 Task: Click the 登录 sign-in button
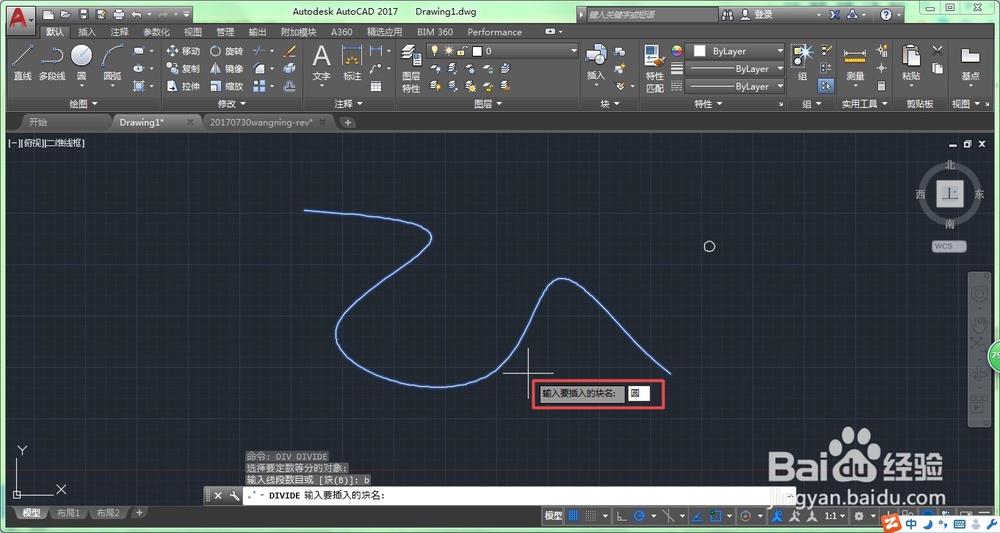pos(757,14)
